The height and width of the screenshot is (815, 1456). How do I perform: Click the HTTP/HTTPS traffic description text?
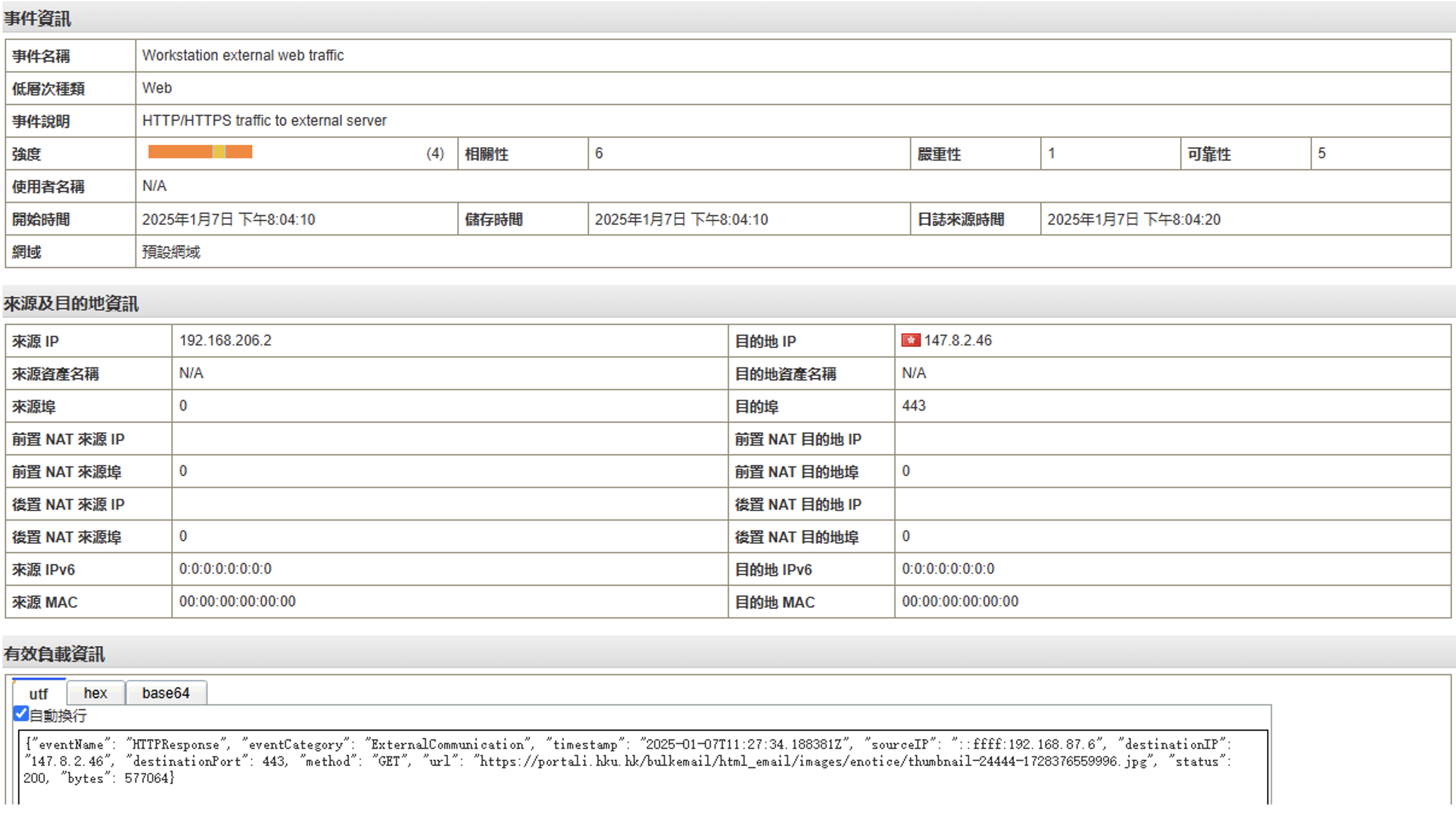pyautogui.click(x=264, y=121)
